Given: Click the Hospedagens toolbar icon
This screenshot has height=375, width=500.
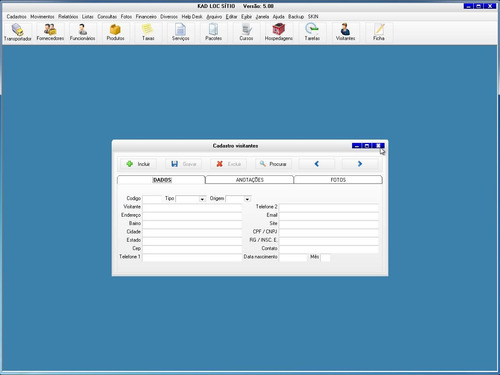Looking at the screenshot, I should 279,32.
